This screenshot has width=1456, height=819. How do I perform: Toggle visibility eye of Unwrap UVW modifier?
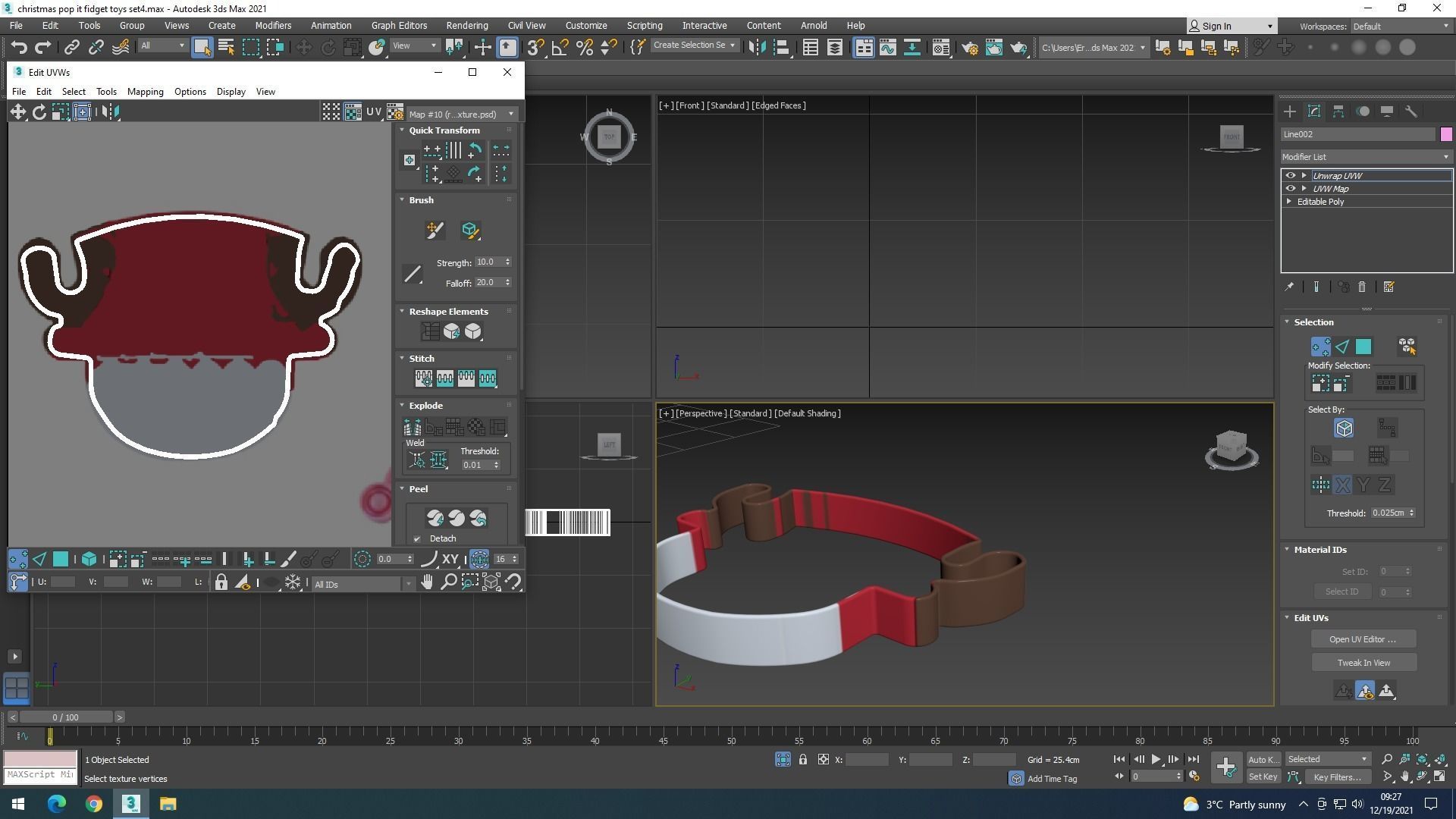click(x=1291, y=175)
